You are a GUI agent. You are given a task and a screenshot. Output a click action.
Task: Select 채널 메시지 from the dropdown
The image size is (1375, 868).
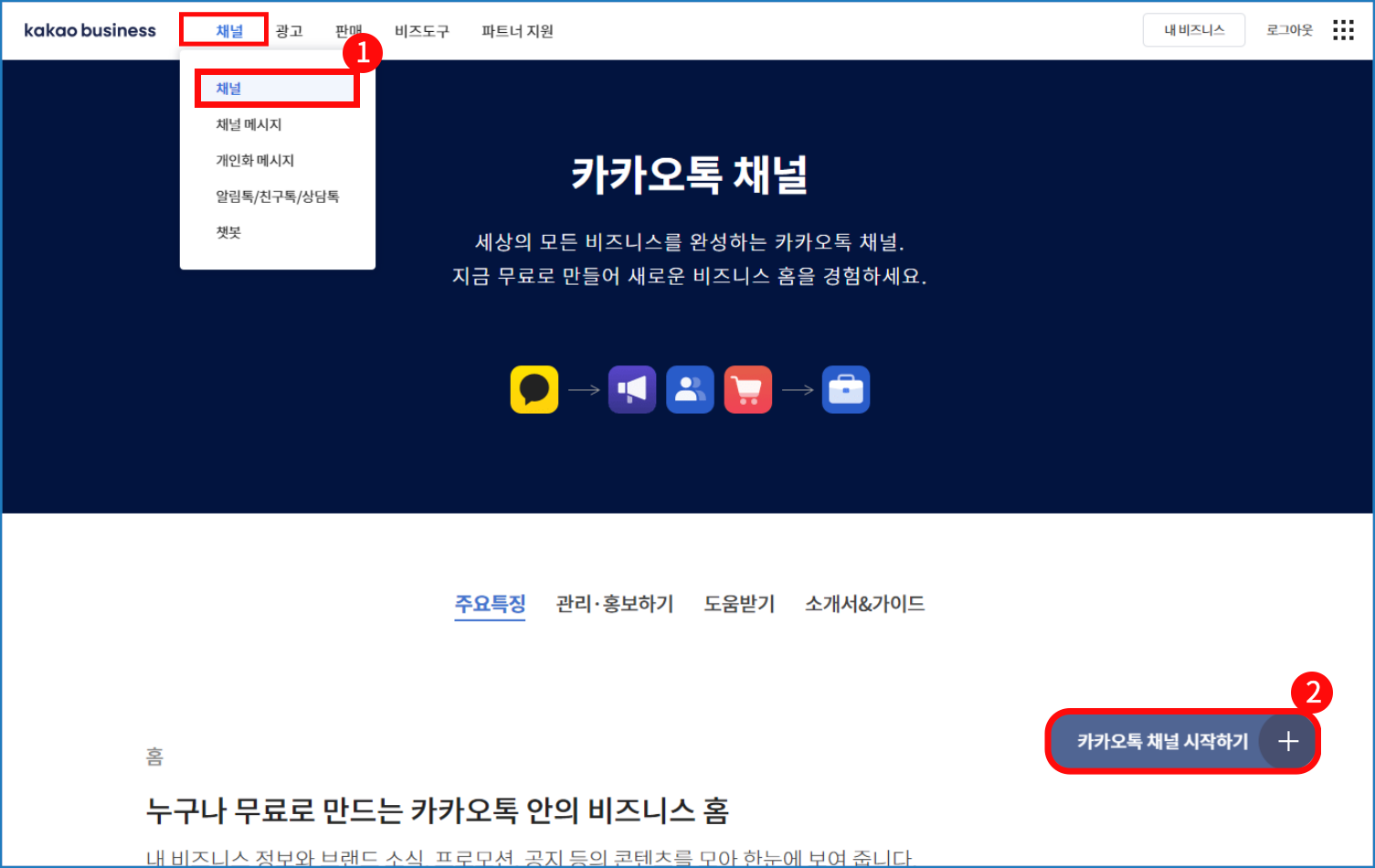coord(249,124)
